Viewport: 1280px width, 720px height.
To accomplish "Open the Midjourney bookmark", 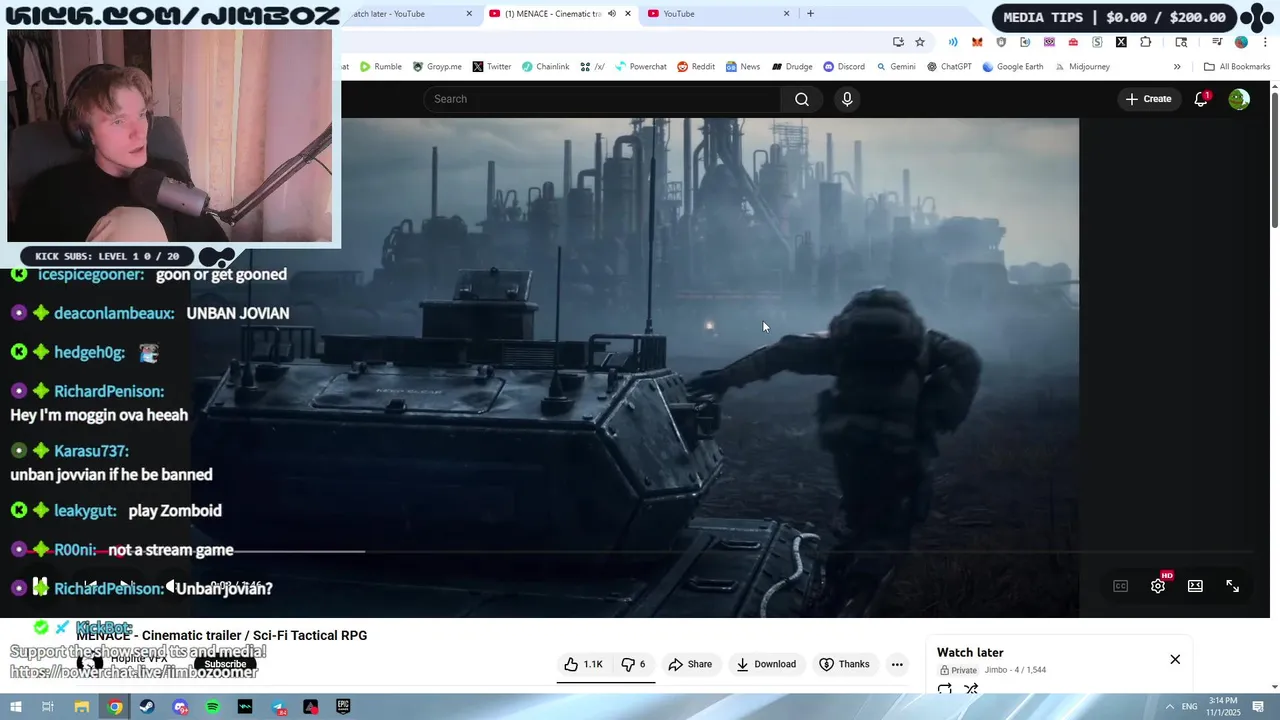I will tap(1081, 67).
